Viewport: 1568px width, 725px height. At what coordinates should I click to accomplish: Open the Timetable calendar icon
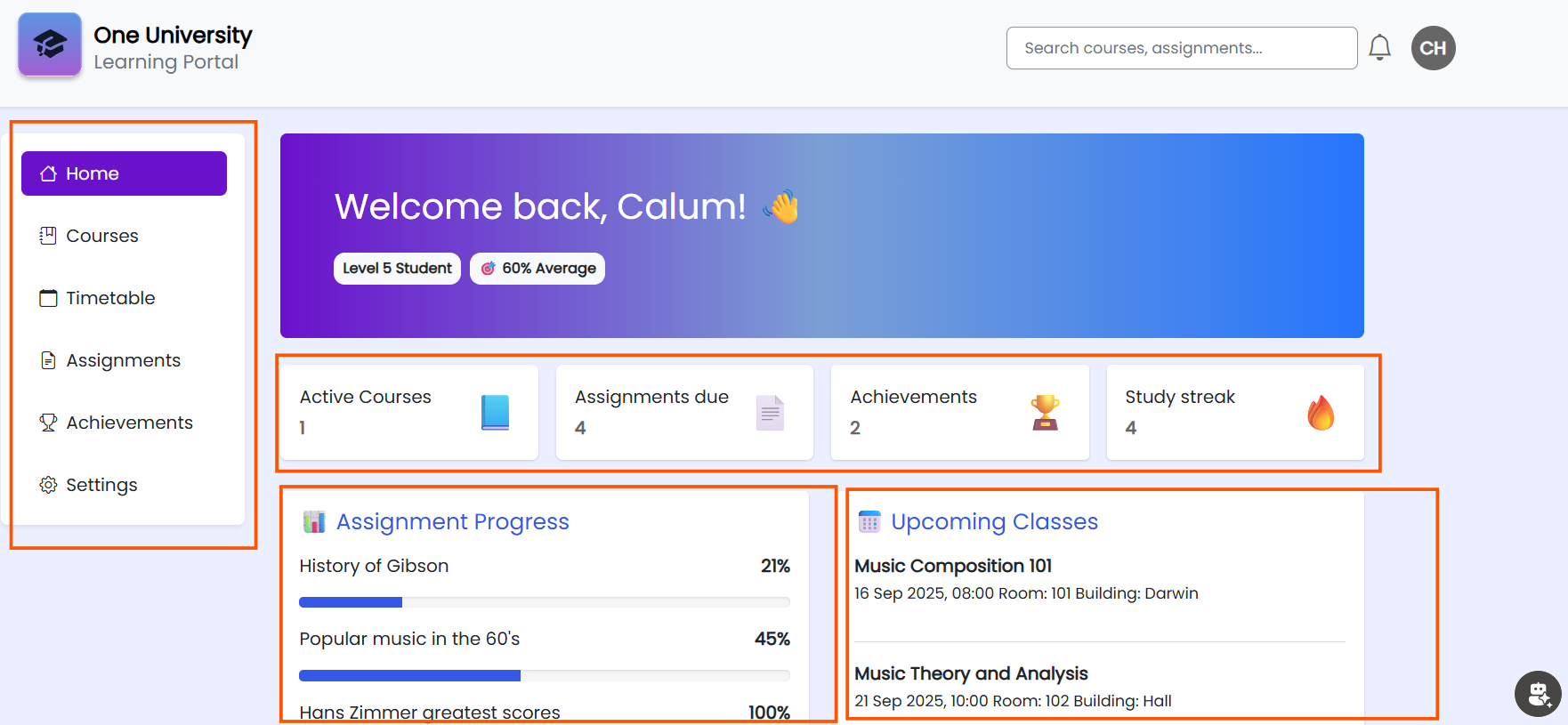(x=48, y=297)
